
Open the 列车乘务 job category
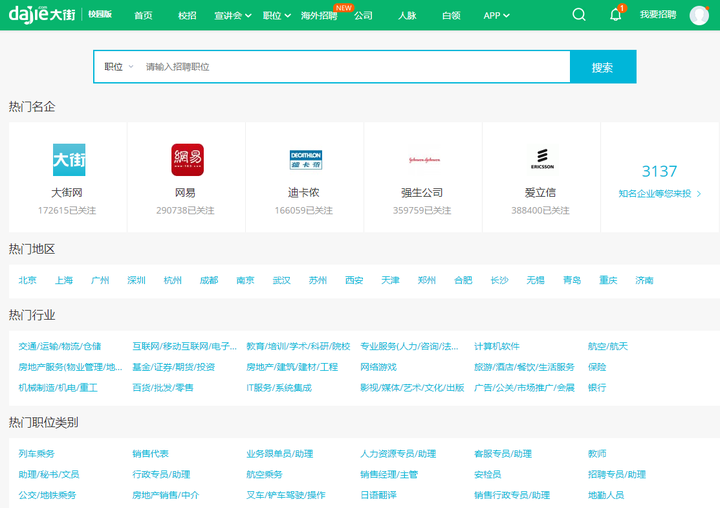[x=36, y=454]
